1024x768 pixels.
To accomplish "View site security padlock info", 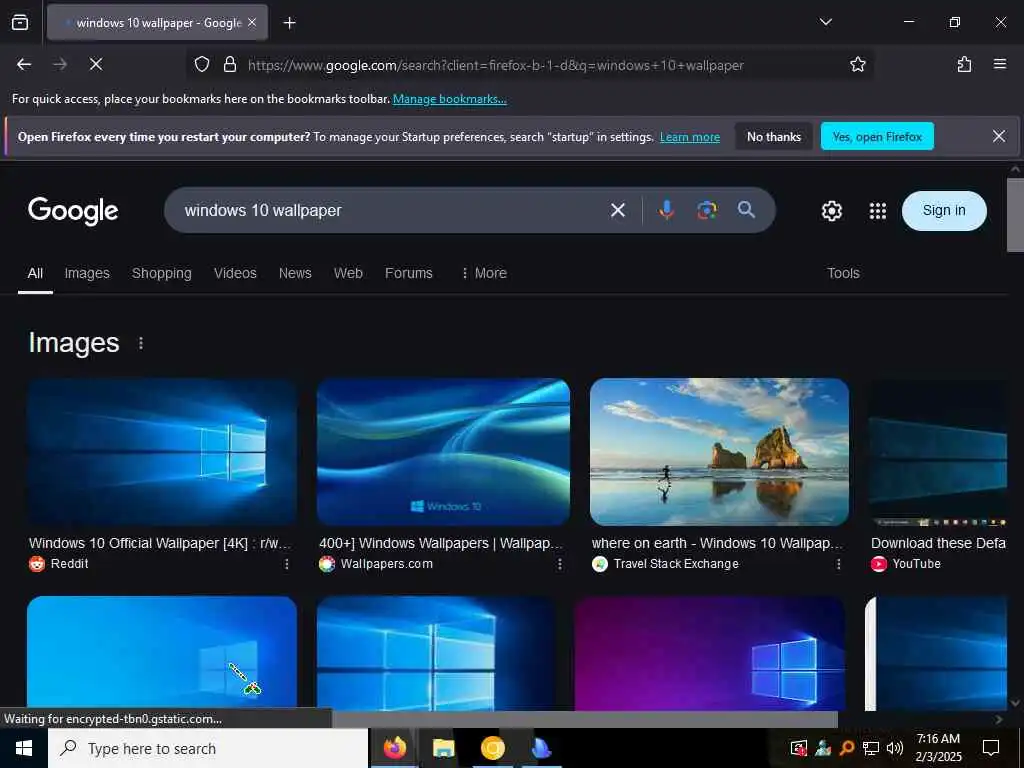I will (229, 64).
